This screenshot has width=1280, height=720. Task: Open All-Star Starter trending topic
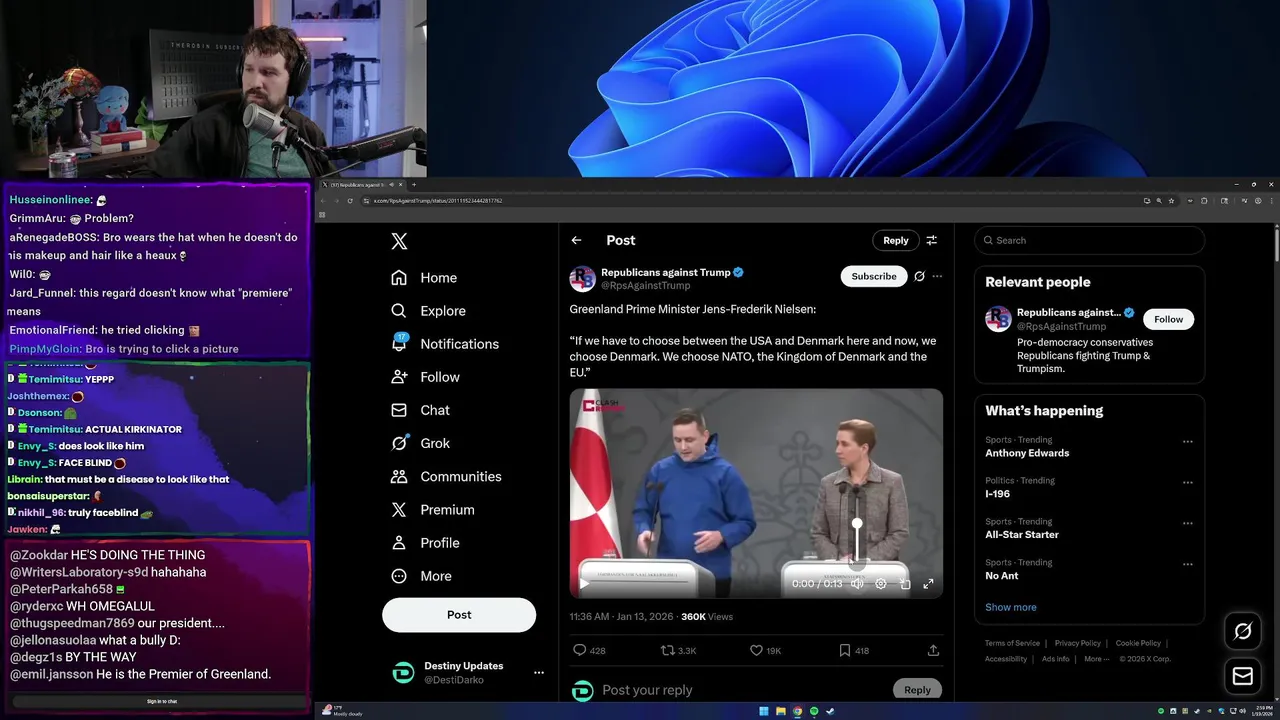pos(1022,535)
